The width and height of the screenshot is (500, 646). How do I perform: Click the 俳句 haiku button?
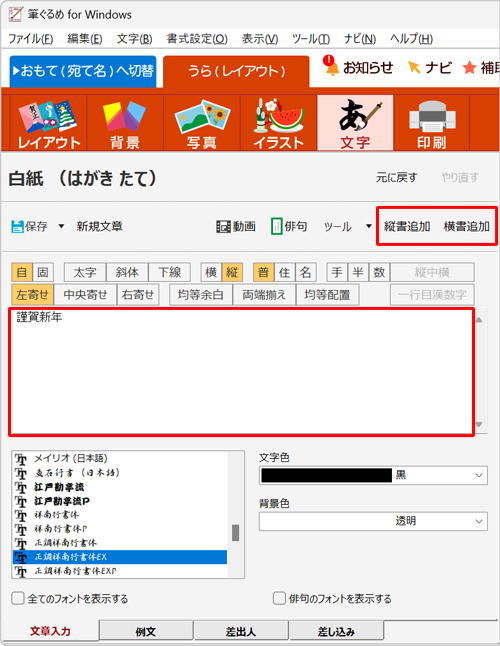(289, 226)
